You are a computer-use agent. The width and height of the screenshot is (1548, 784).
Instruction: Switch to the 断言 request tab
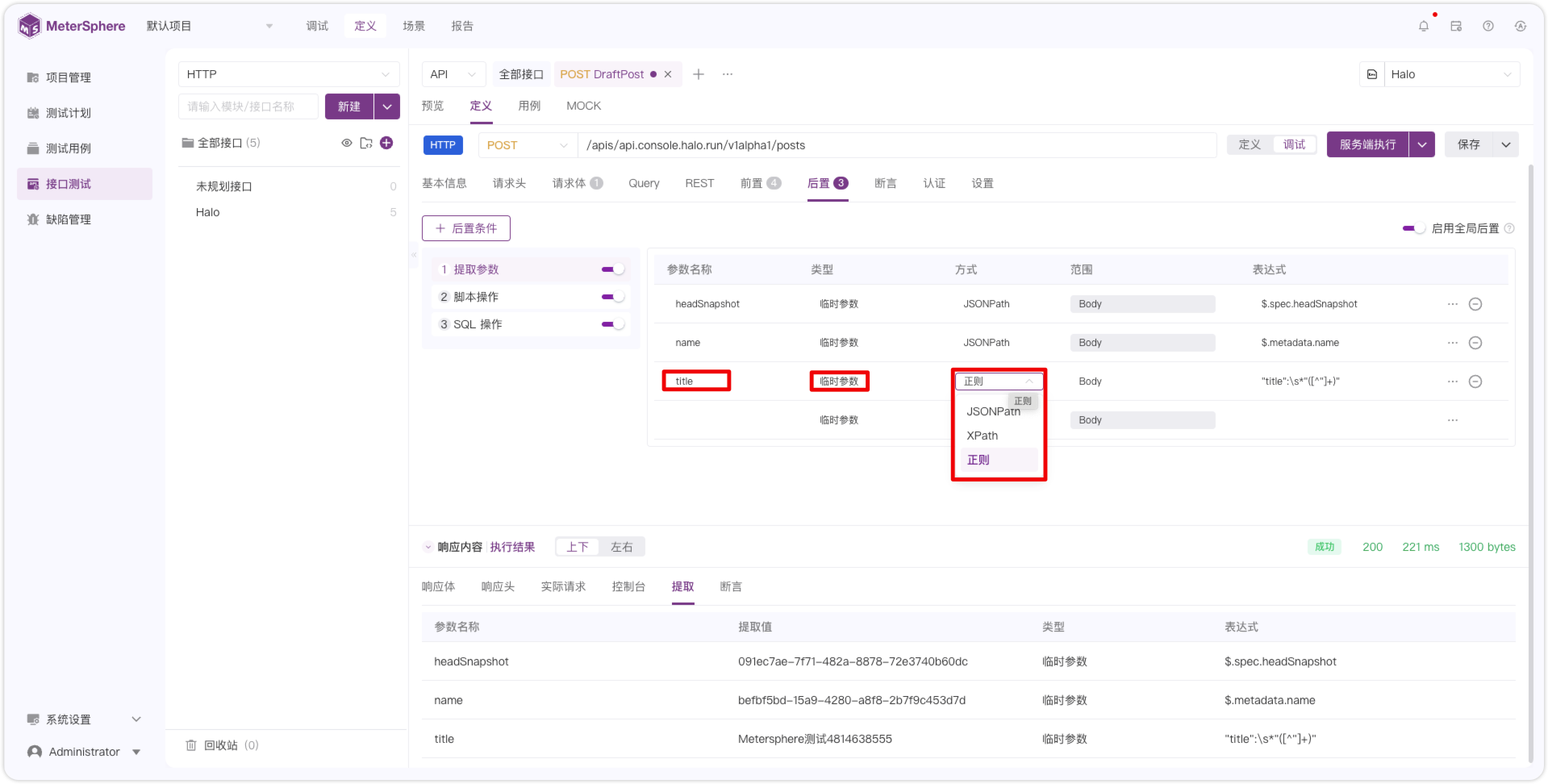click(x=886, y=183)
